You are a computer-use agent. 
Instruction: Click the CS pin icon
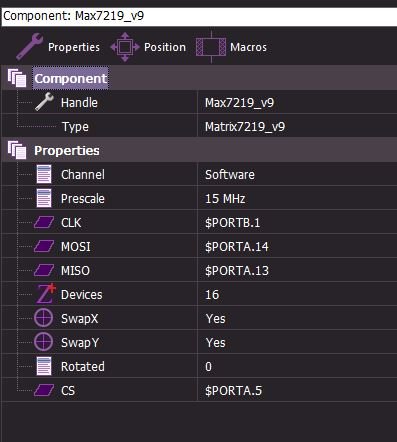pyautogui.click(x=44, y=390)
